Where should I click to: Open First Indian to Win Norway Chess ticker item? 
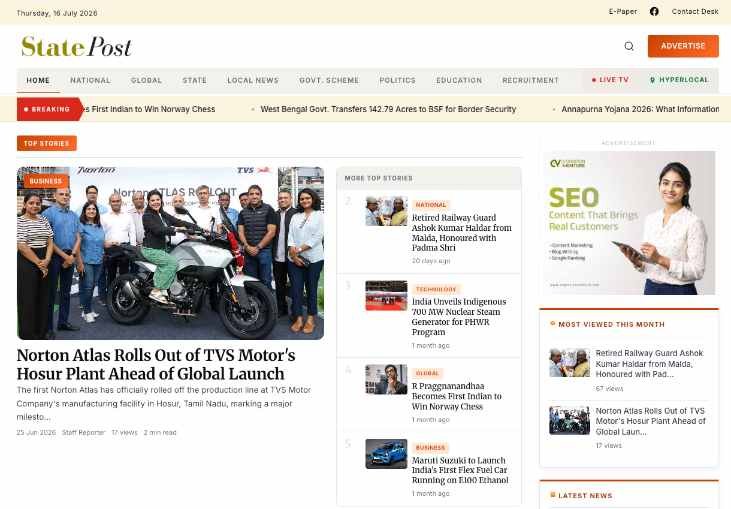(150, 109)
